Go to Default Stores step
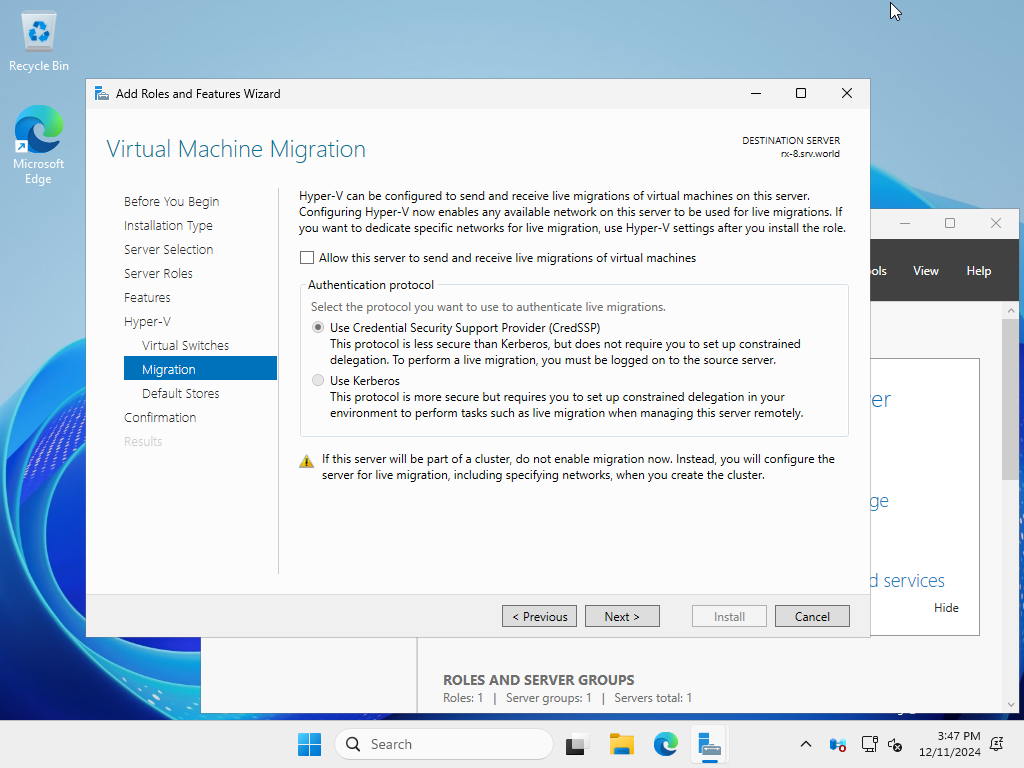The width and height of the screenshot is (1024, 768). 180,393
